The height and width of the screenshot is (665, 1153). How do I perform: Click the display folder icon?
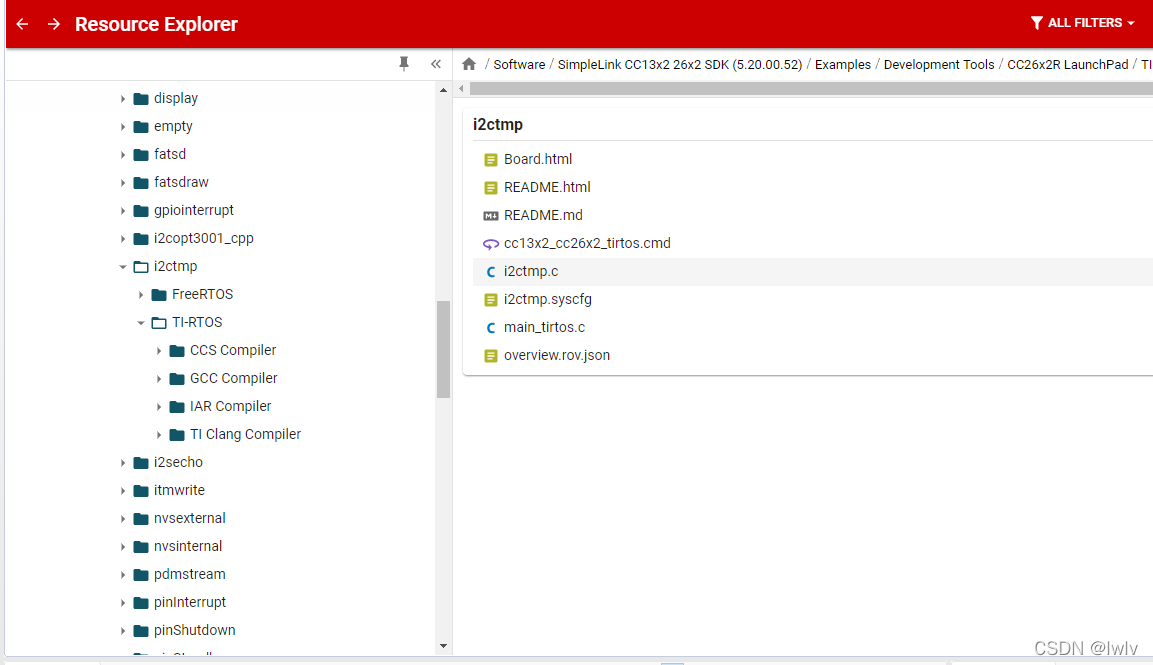click(141, 99)
